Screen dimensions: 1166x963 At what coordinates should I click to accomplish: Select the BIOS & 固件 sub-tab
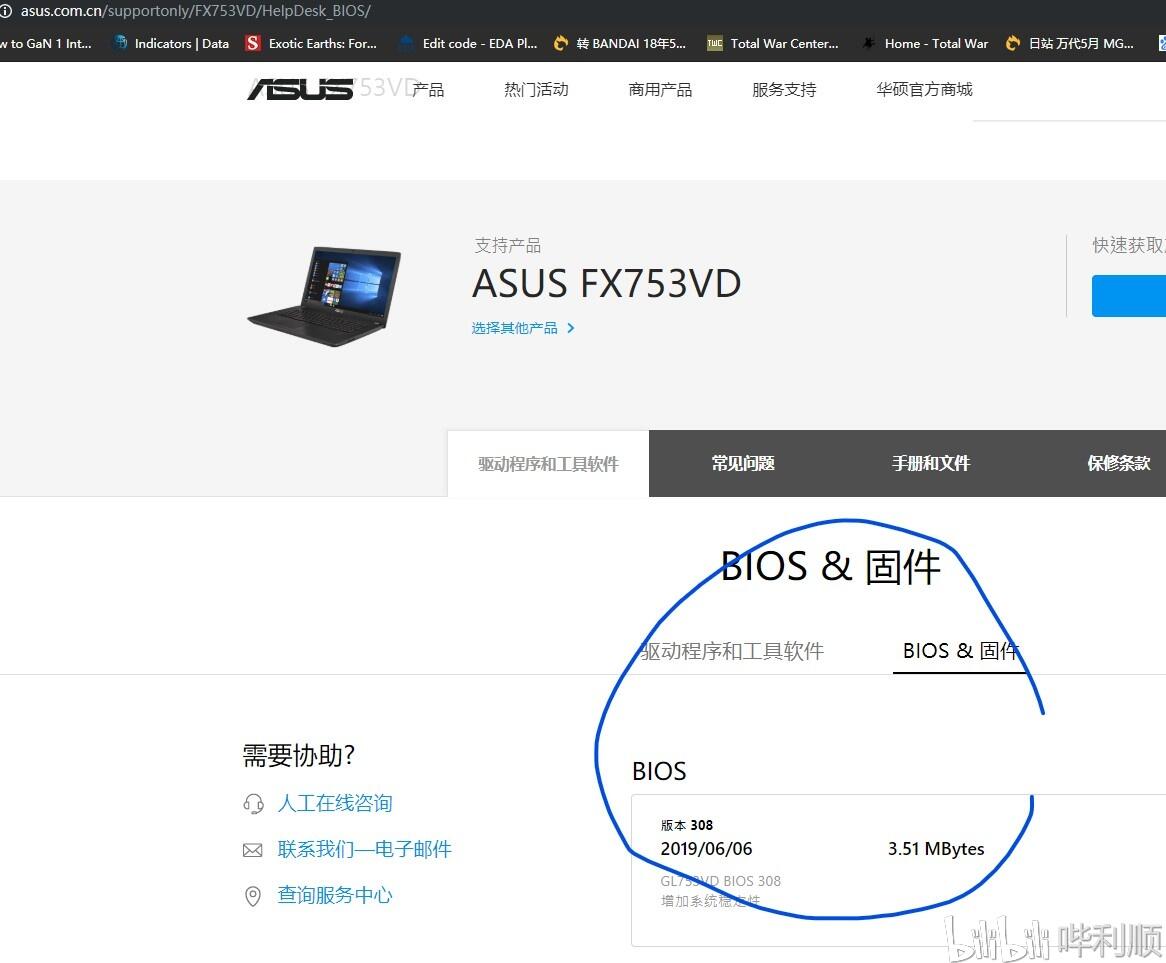[x=960, y=651]
